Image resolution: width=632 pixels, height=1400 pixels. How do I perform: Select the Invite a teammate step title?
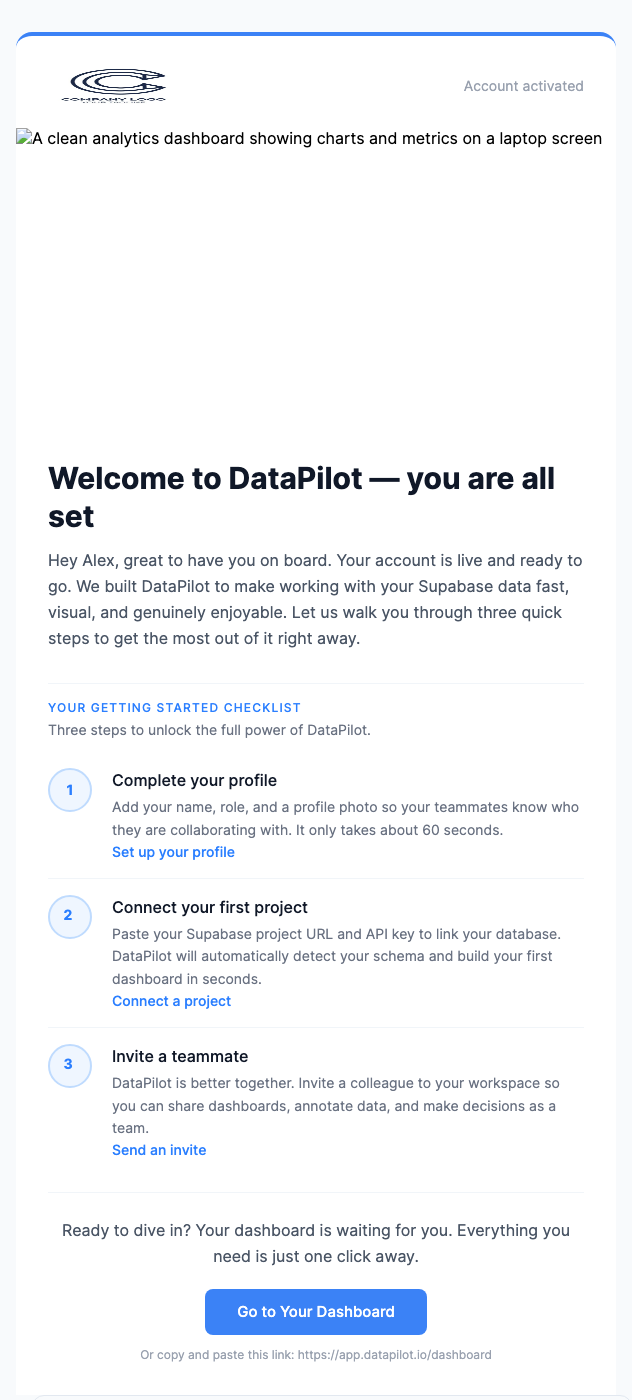[x=180, y=1056]
